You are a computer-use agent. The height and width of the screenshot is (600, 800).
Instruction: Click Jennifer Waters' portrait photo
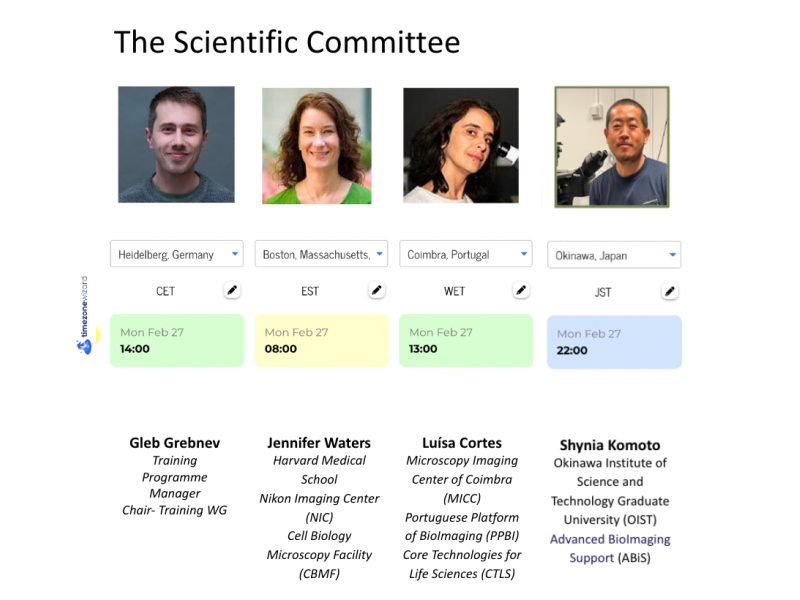pos(317,146)
